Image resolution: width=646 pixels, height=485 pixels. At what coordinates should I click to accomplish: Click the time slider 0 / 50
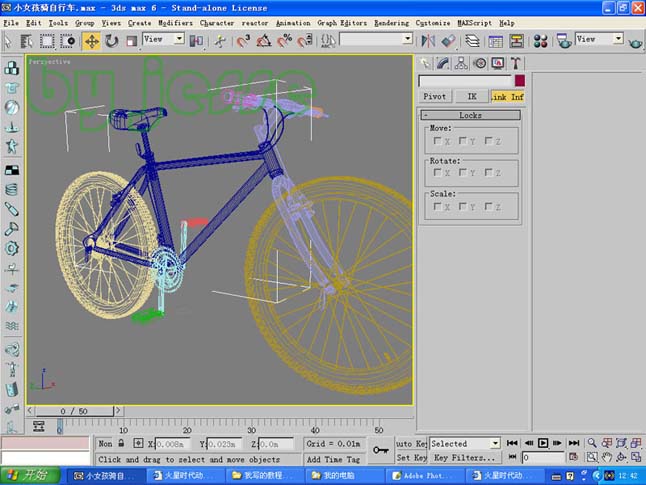[x=74, y=411]
